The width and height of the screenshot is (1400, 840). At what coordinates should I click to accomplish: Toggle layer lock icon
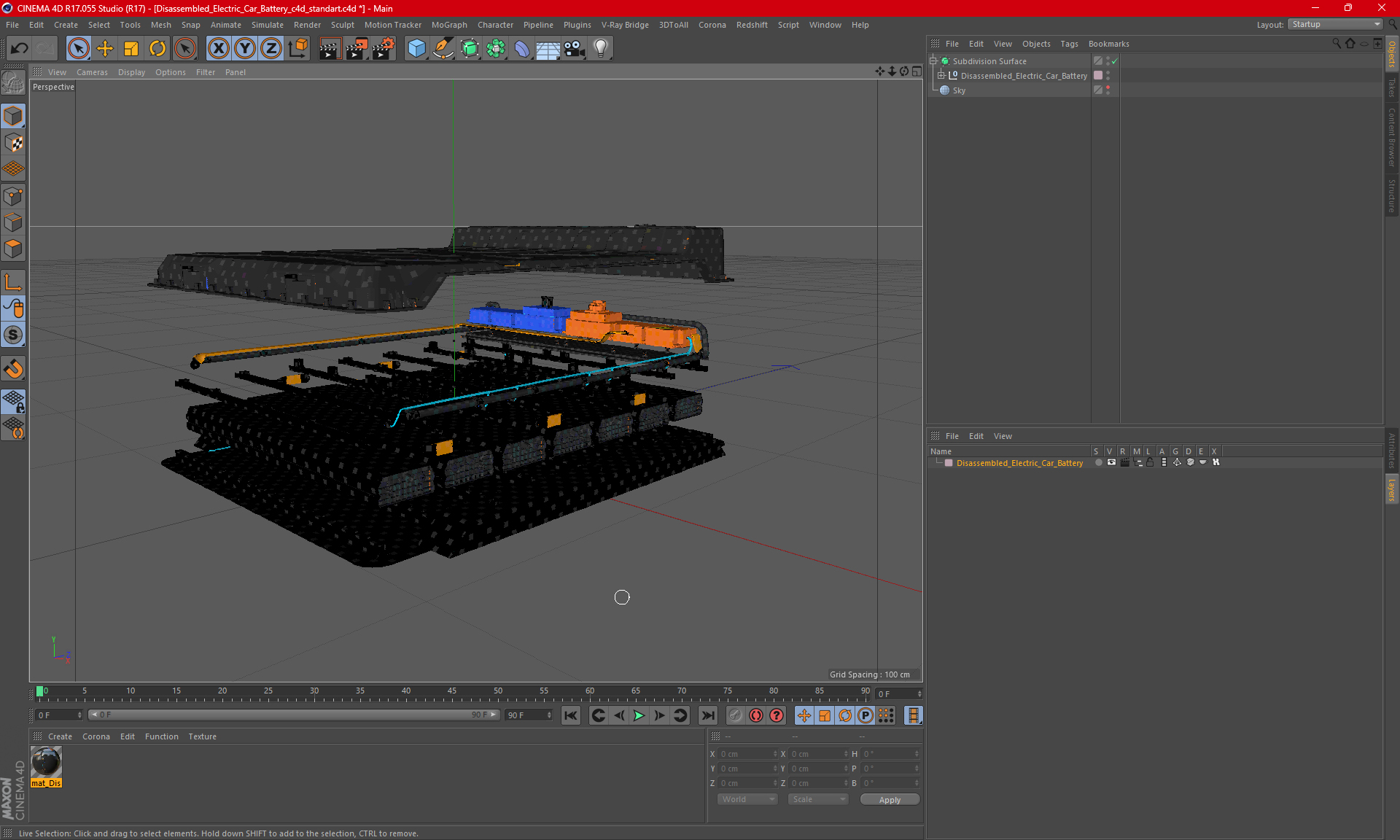coord(1150,462)
